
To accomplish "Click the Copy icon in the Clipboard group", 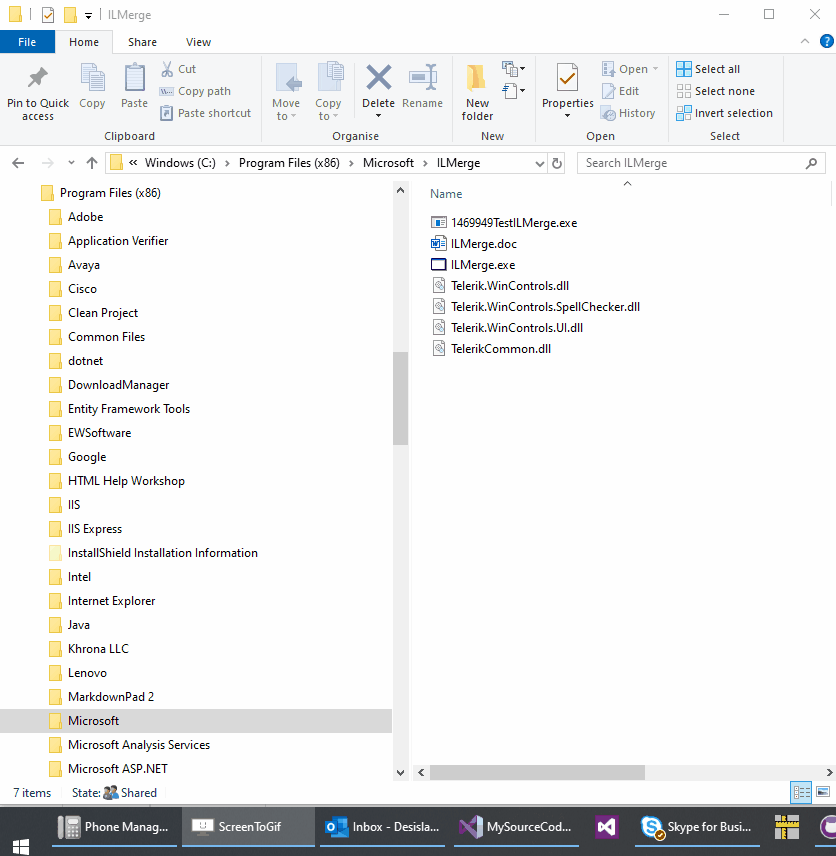I will [x=92, y=90].
